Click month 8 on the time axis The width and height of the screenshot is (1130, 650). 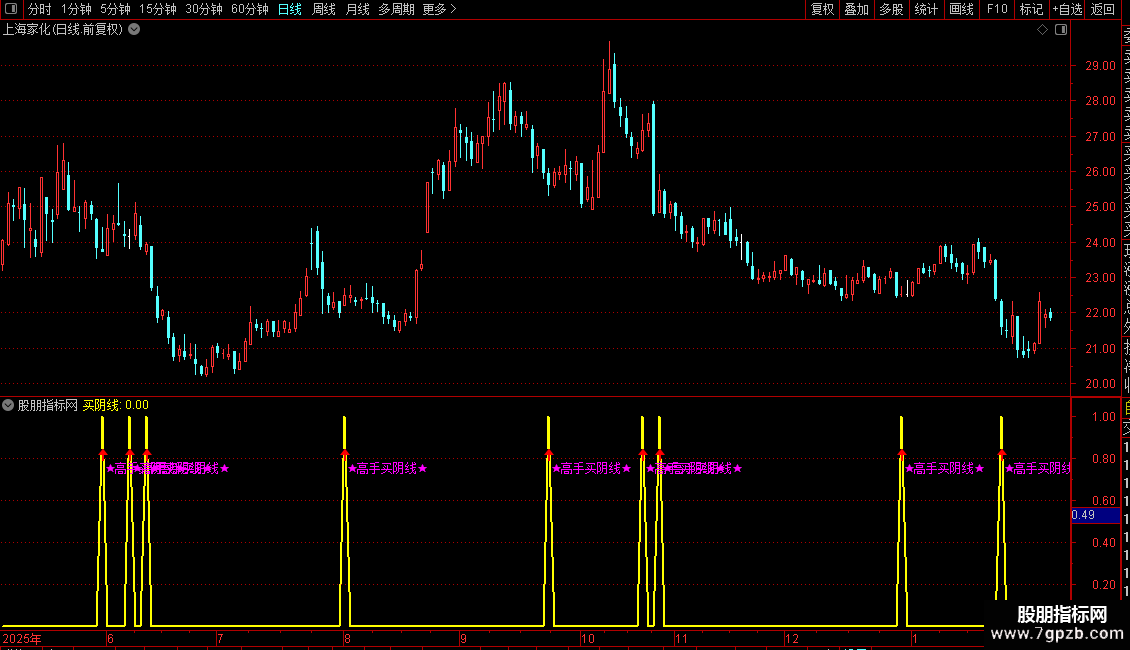coord(347,638)
